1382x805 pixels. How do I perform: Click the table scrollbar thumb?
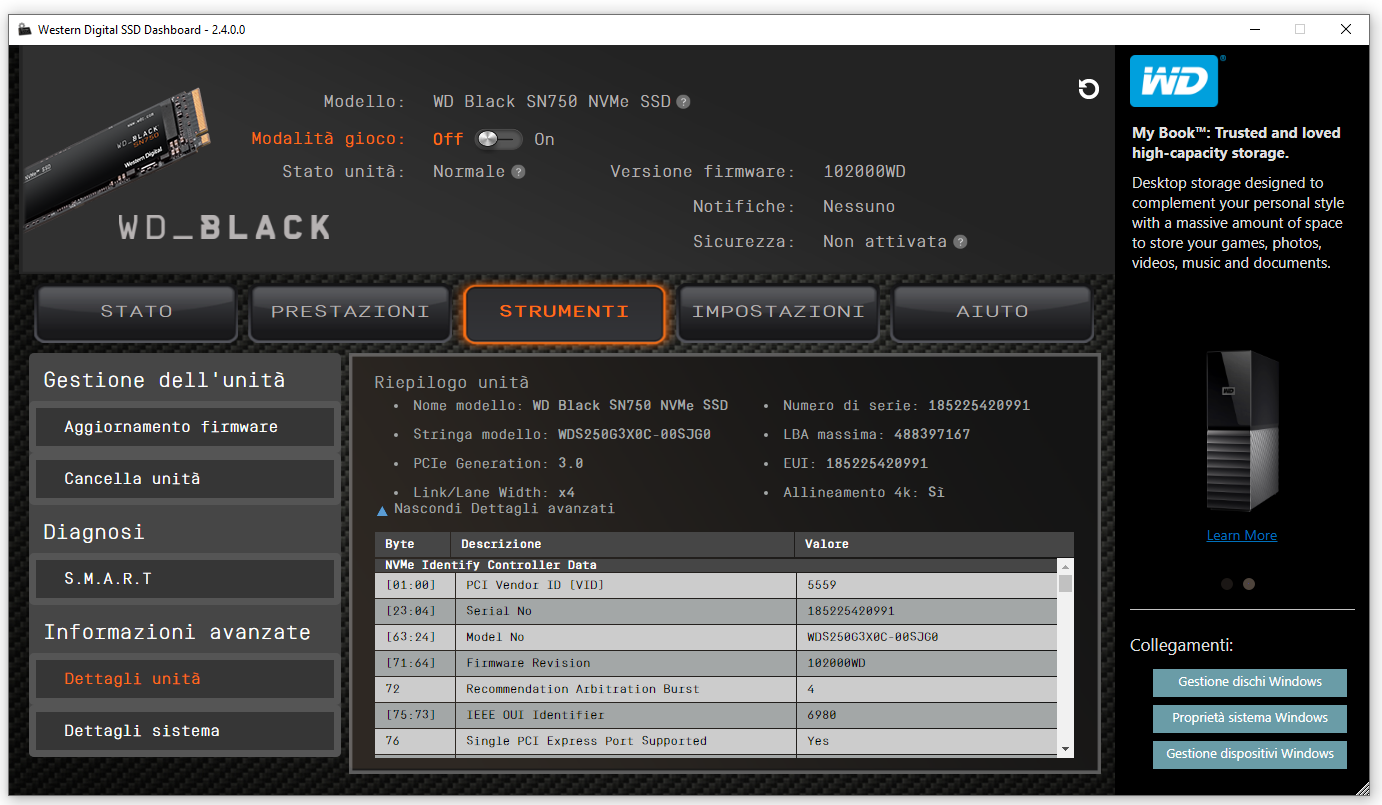1065,583
